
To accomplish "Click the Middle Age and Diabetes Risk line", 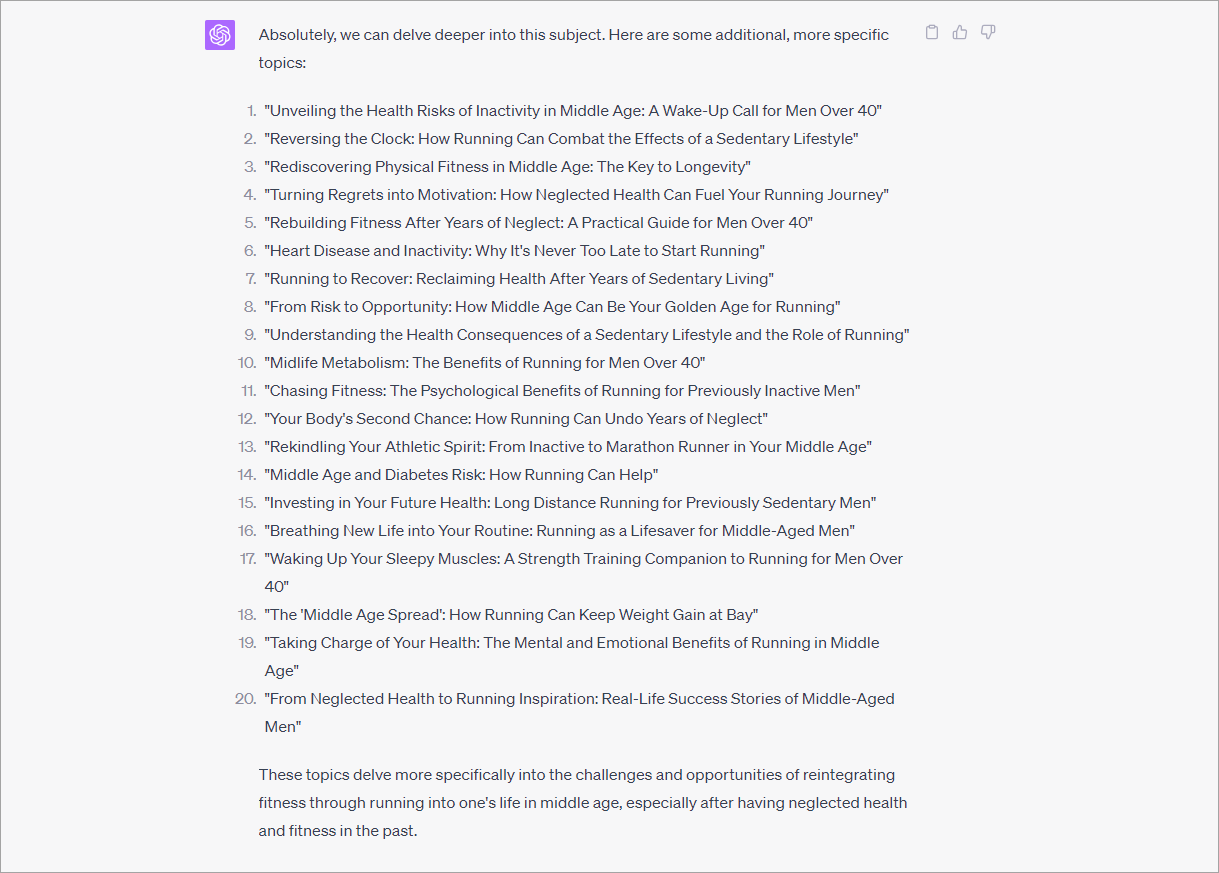I will [x=461, y=475].
